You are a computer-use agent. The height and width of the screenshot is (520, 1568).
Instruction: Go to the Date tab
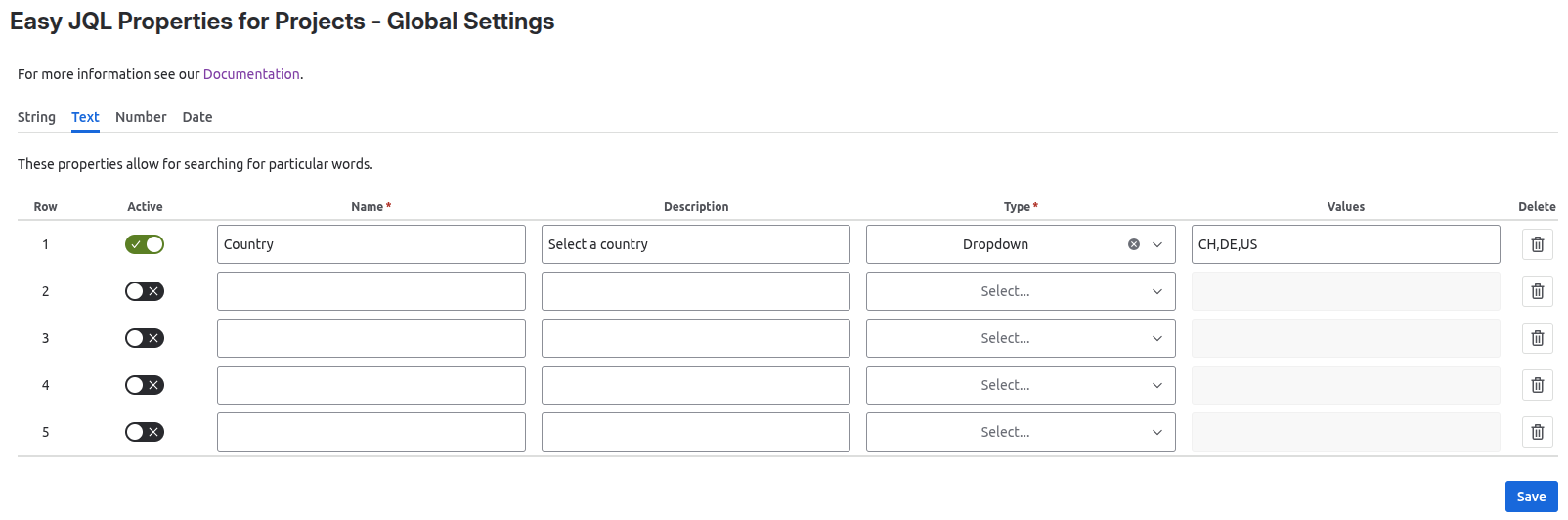(x=197, y=117)
